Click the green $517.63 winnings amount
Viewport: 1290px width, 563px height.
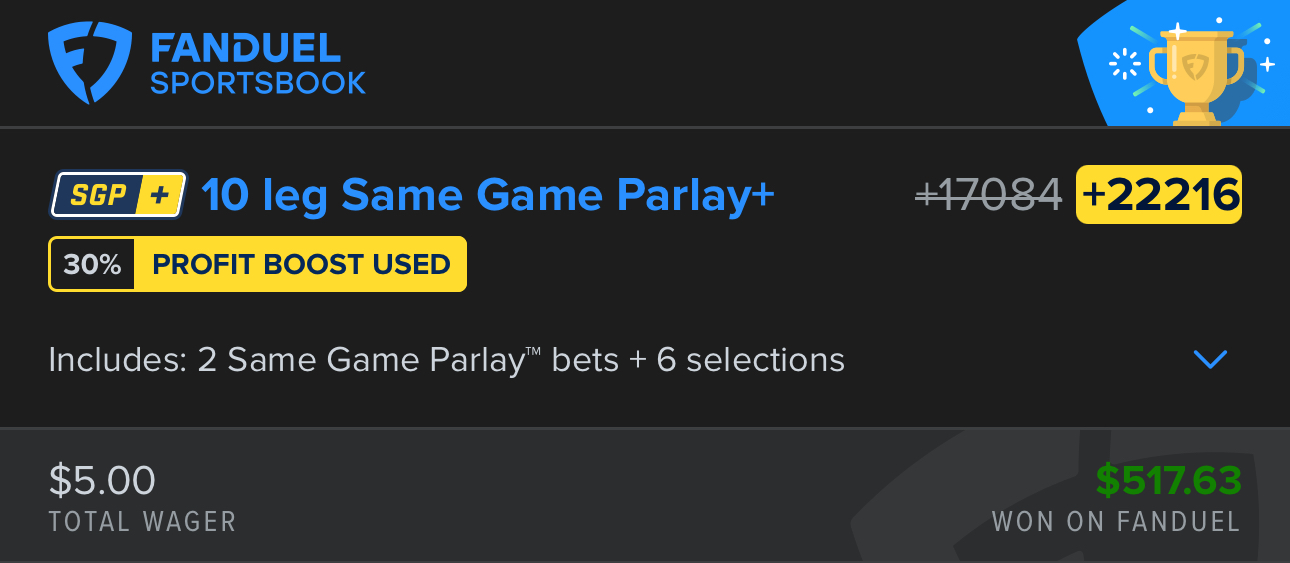coord(1168,481)
